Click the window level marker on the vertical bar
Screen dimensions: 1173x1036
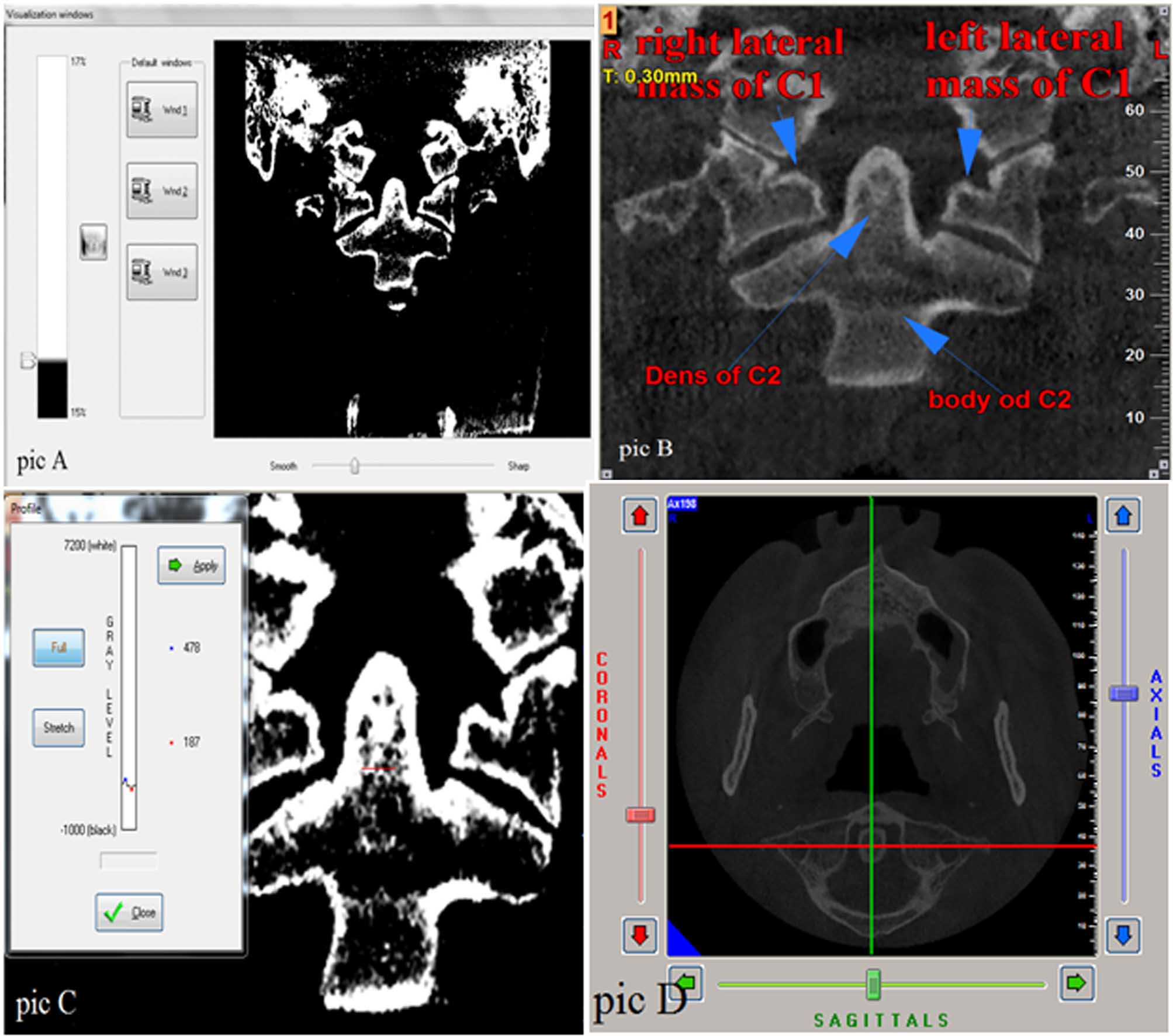[28, 361]
